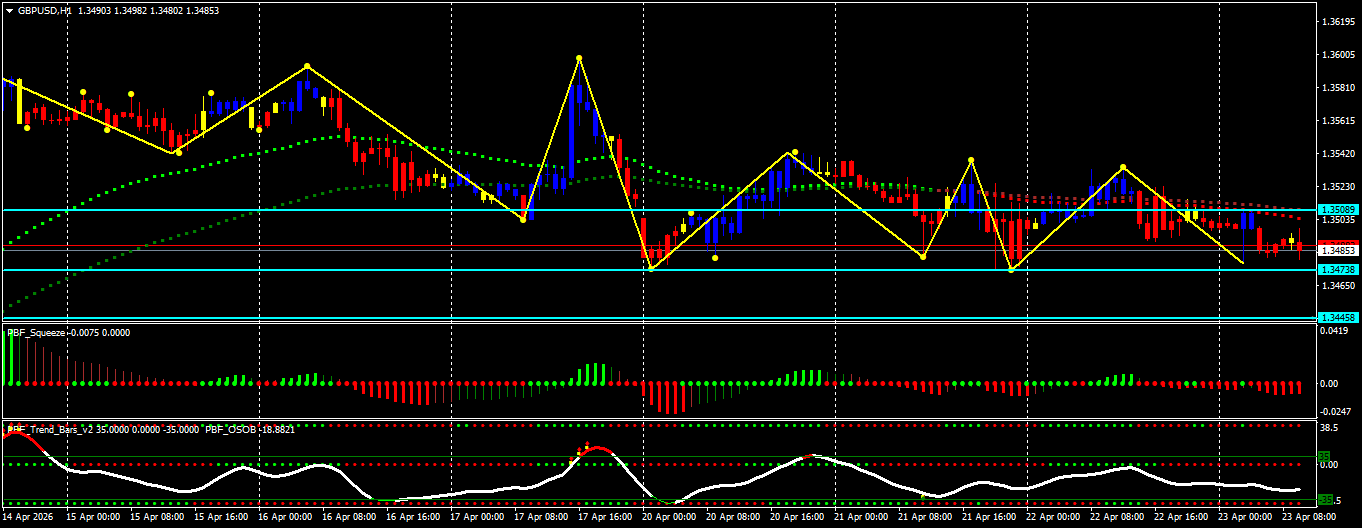Click the 17 Apr 08:00 time label
Image resolution: width=1362 pixels, height=528 pixels.
540,517
